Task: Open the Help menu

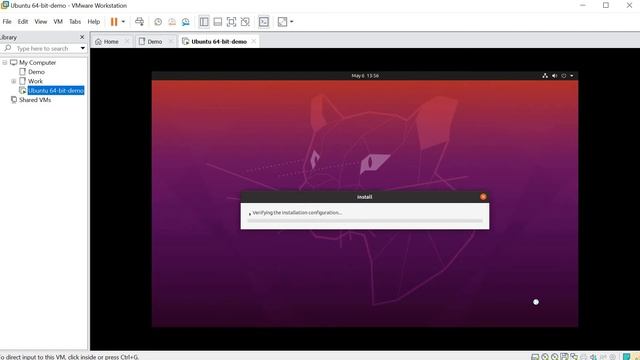Action: point(93,22)
